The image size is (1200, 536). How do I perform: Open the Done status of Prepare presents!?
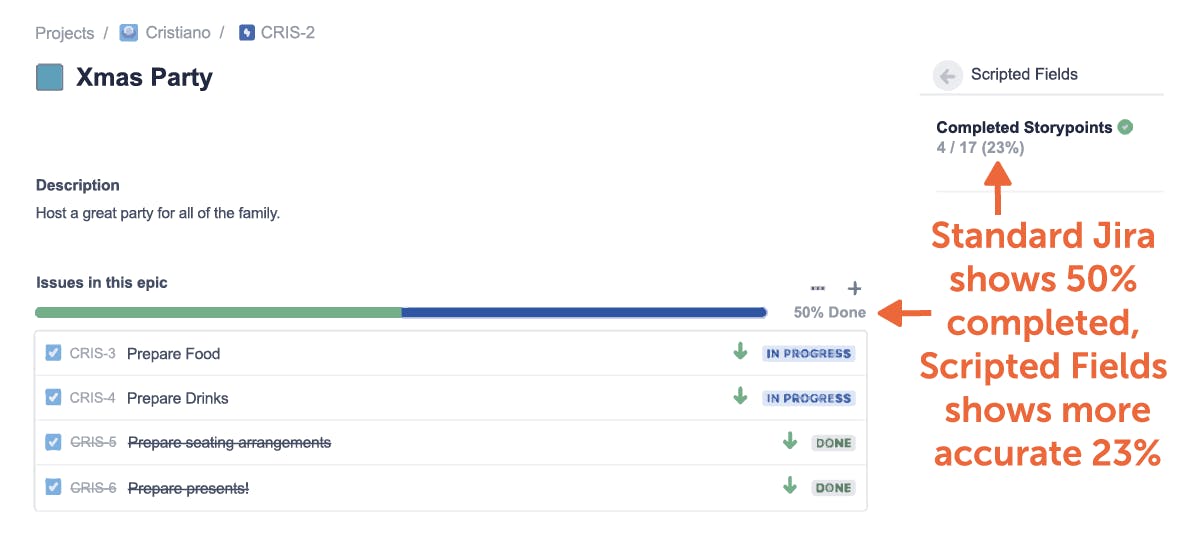pyautogui.click(x=833, y=488)
